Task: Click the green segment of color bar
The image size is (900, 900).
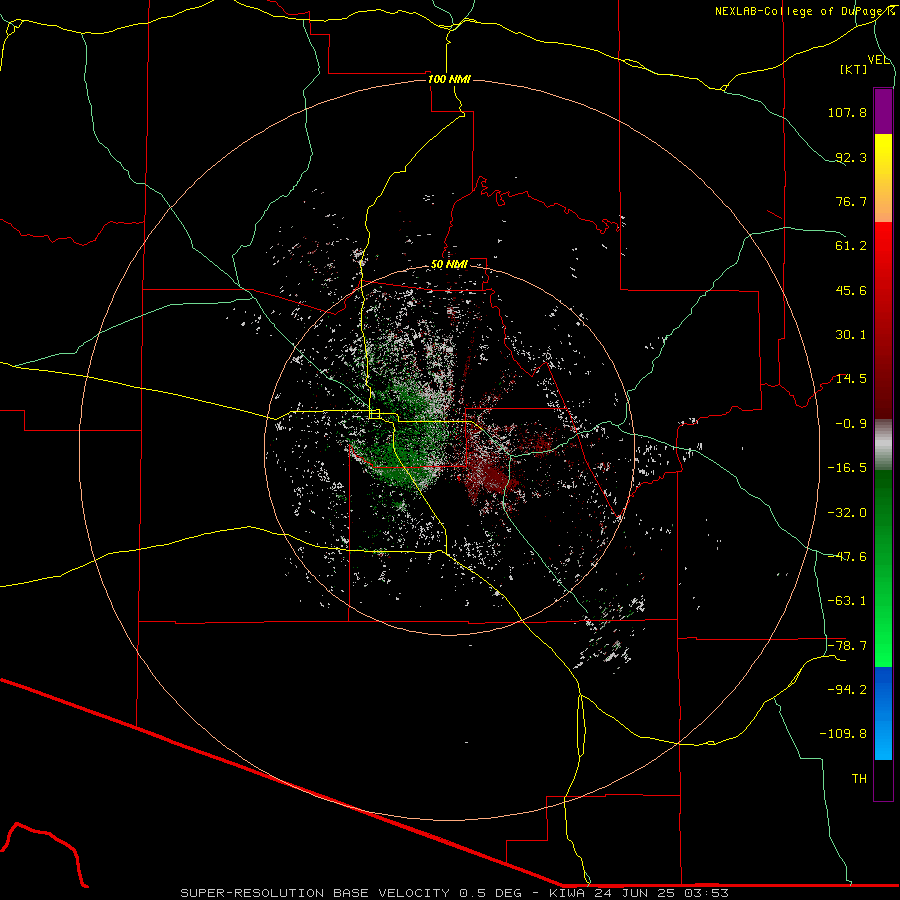Action: tap(883, 568)
